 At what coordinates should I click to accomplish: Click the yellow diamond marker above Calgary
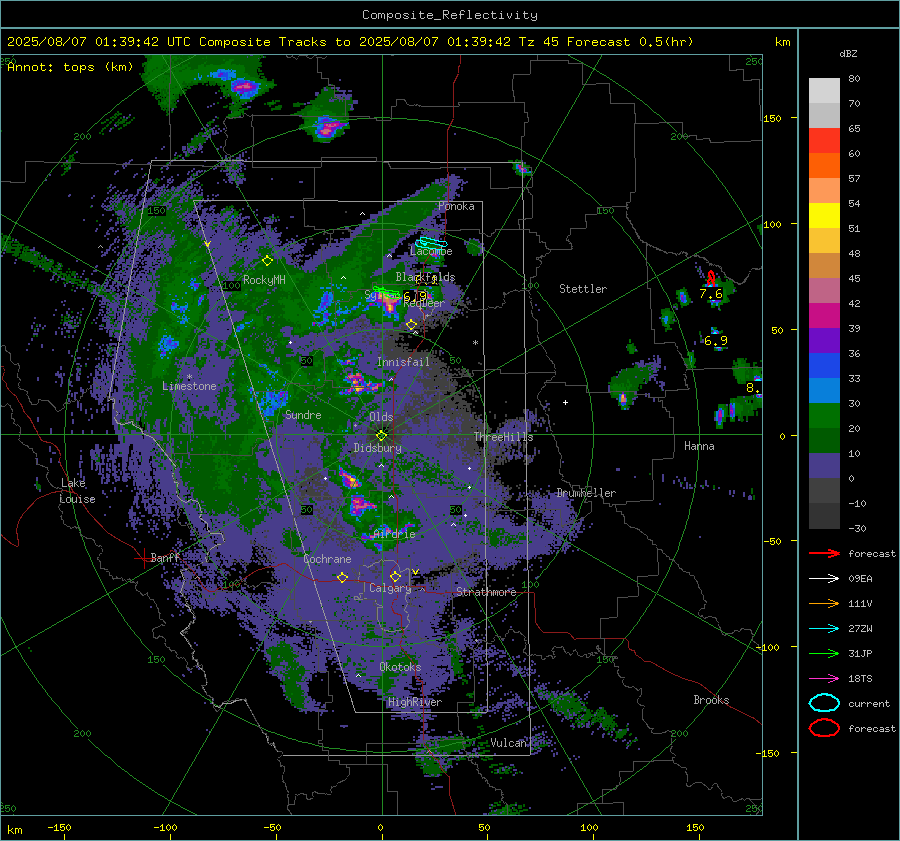click(x=395, y=576)
